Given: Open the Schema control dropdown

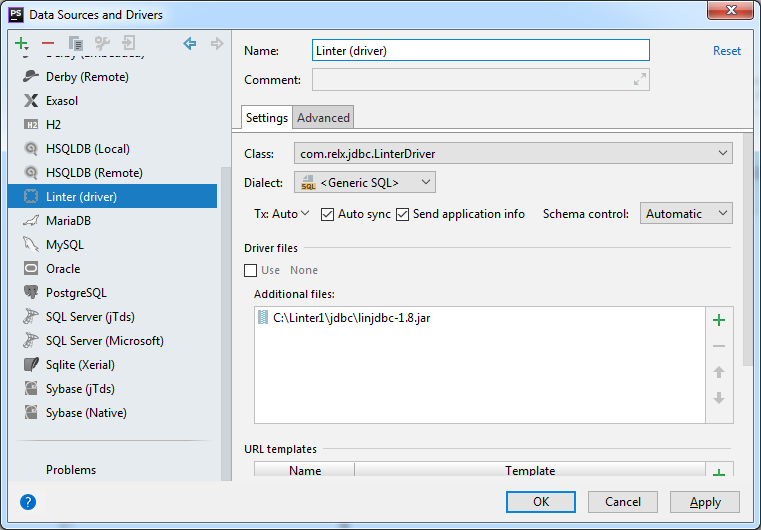Looking at the screenshot, I should point(686,214).
